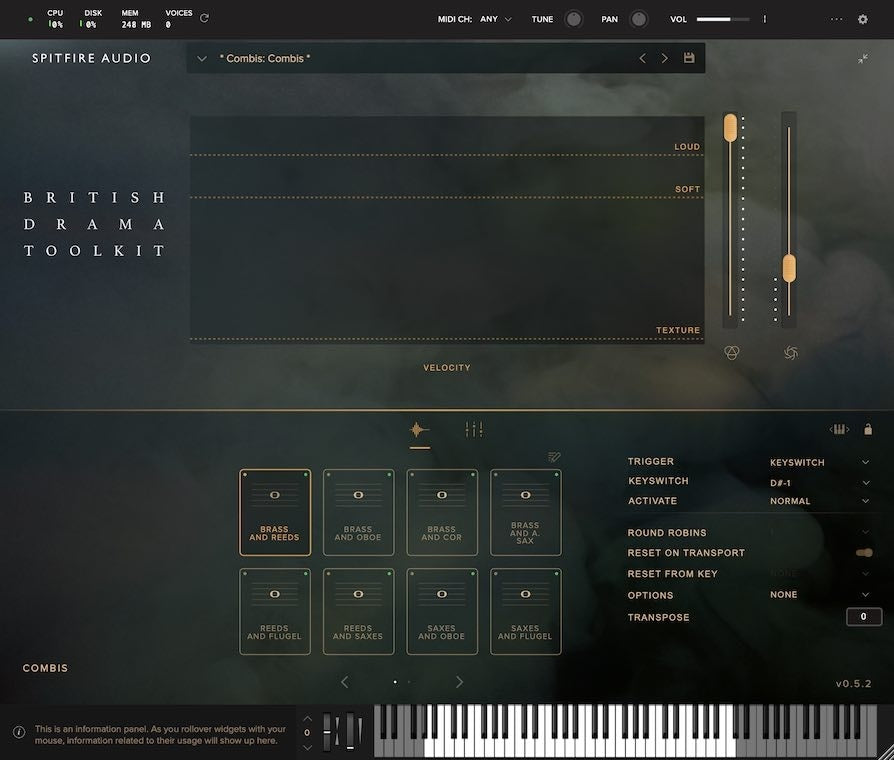894x760 pixels.
Task: Toggle the Reset On Transport switch
Action: pos(864,552)
